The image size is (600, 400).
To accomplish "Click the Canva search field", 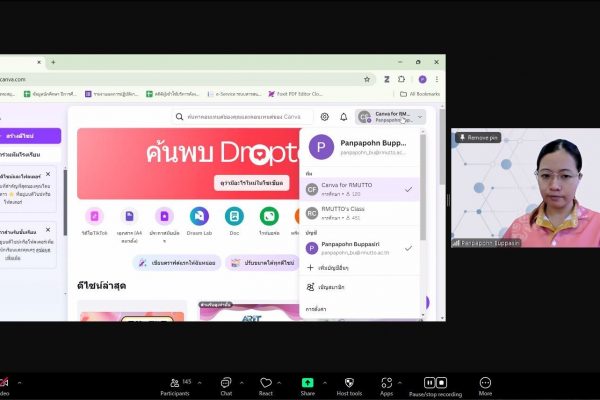I will (243, 117).
